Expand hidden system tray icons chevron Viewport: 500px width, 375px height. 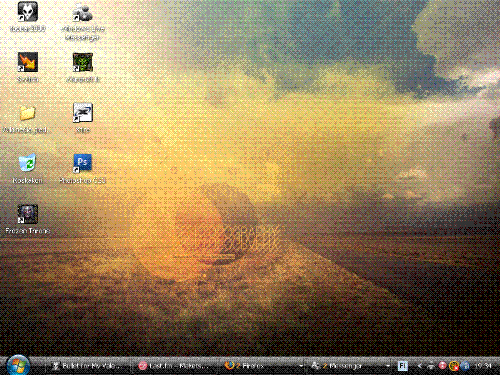[420, 366]
